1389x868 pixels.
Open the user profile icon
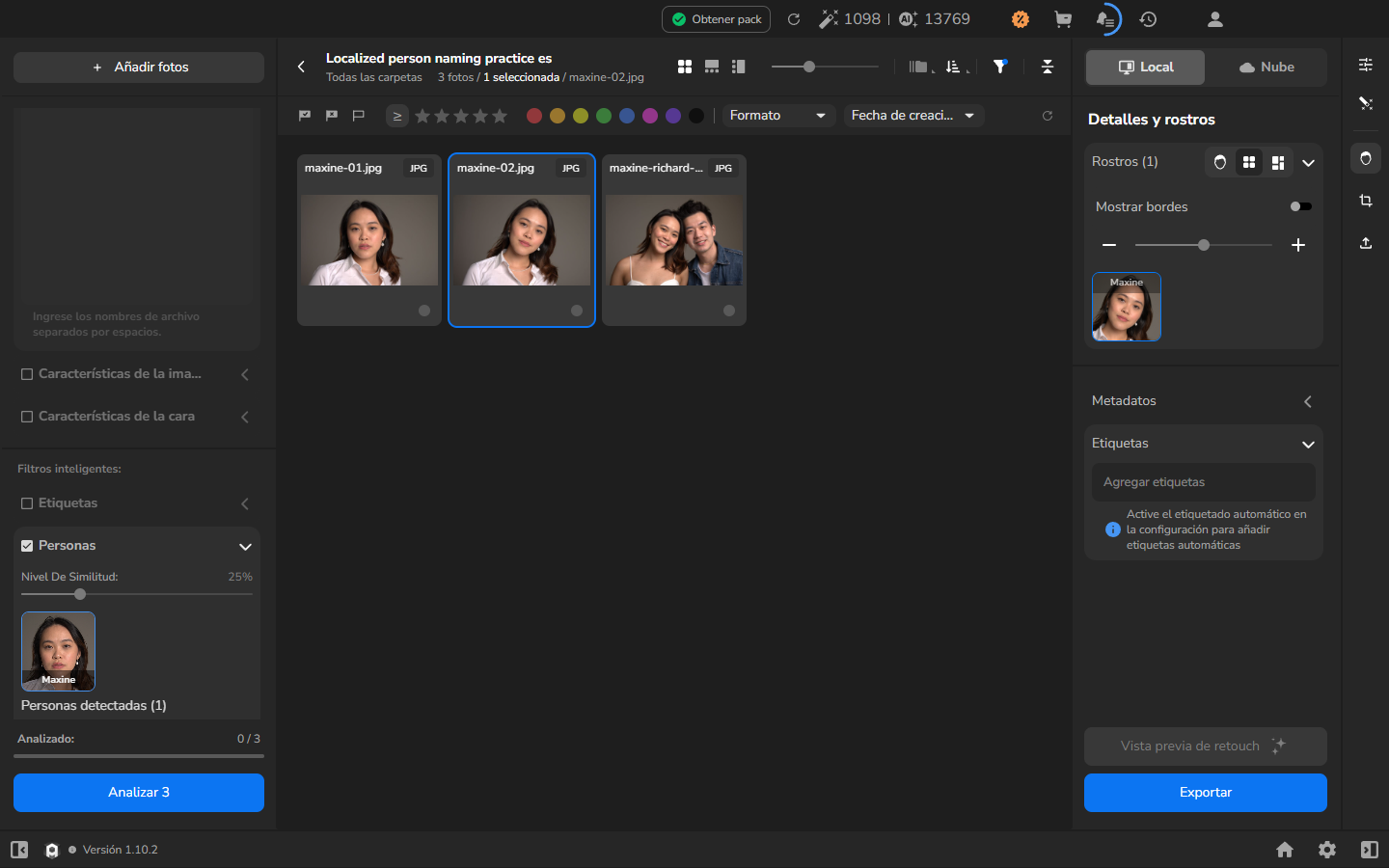tap(1215, 19)
